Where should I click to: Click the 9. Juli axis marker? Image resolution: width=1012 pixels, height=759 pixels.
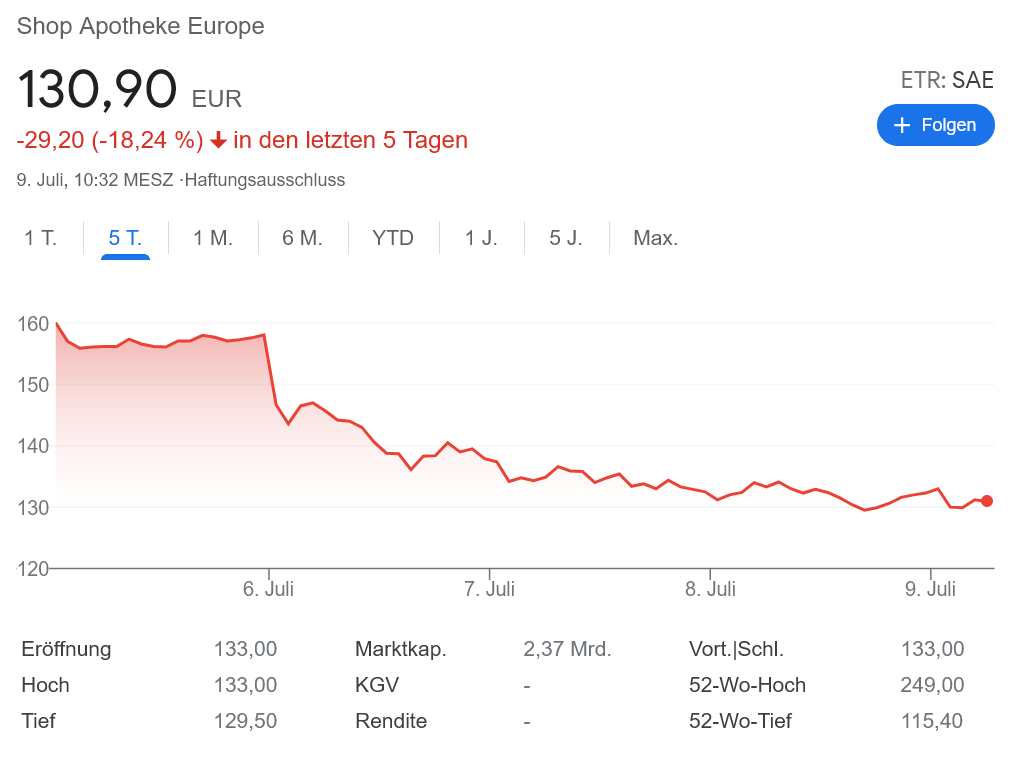click(931, 589)
